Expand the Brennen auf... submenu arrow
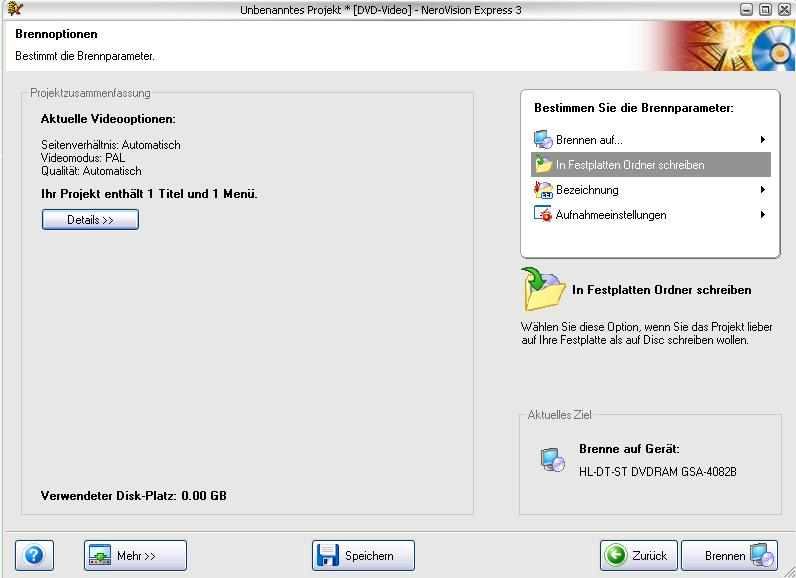 762,140
